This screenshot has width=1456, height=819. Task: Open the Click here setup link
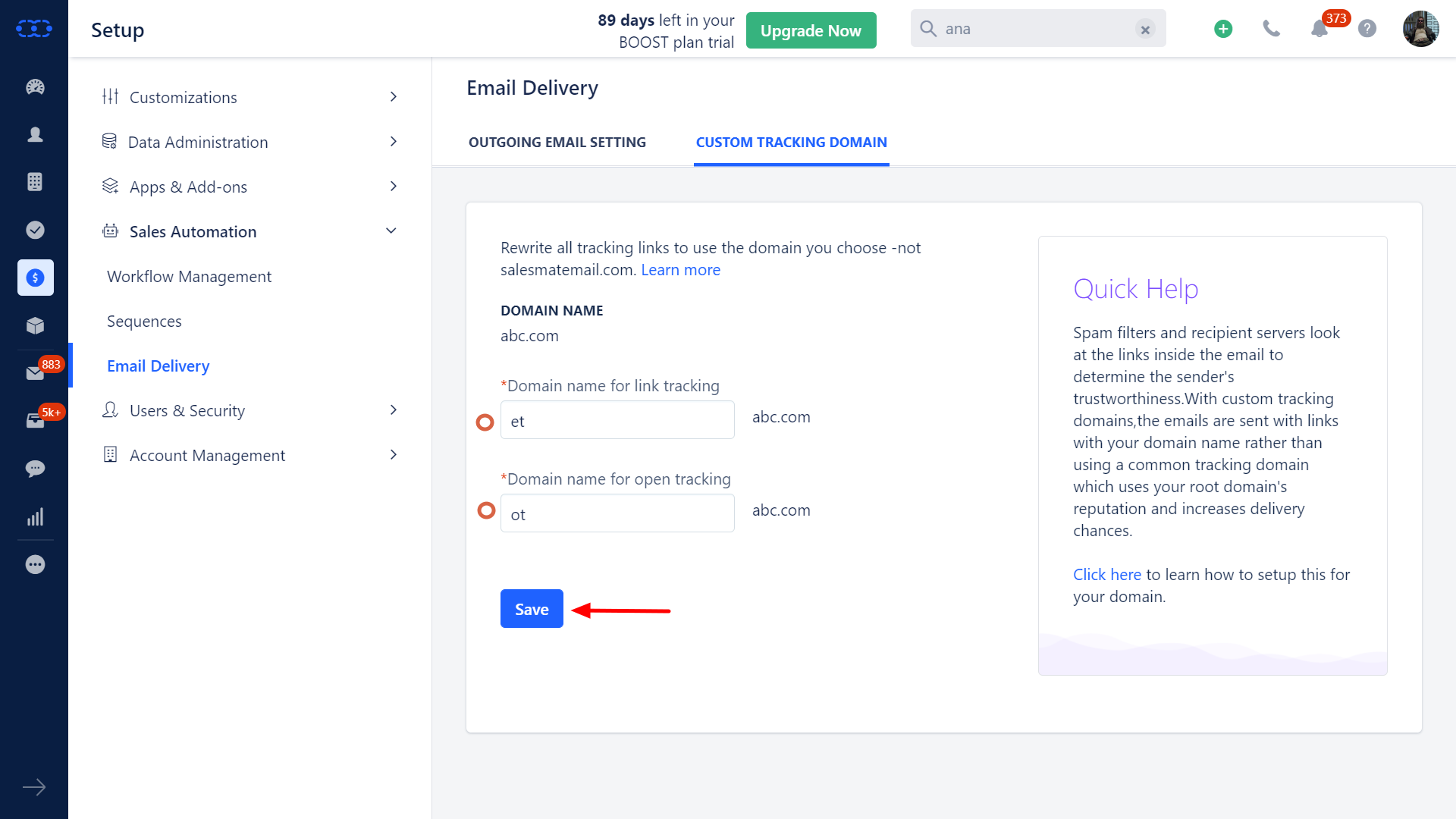click(1106, 574)
